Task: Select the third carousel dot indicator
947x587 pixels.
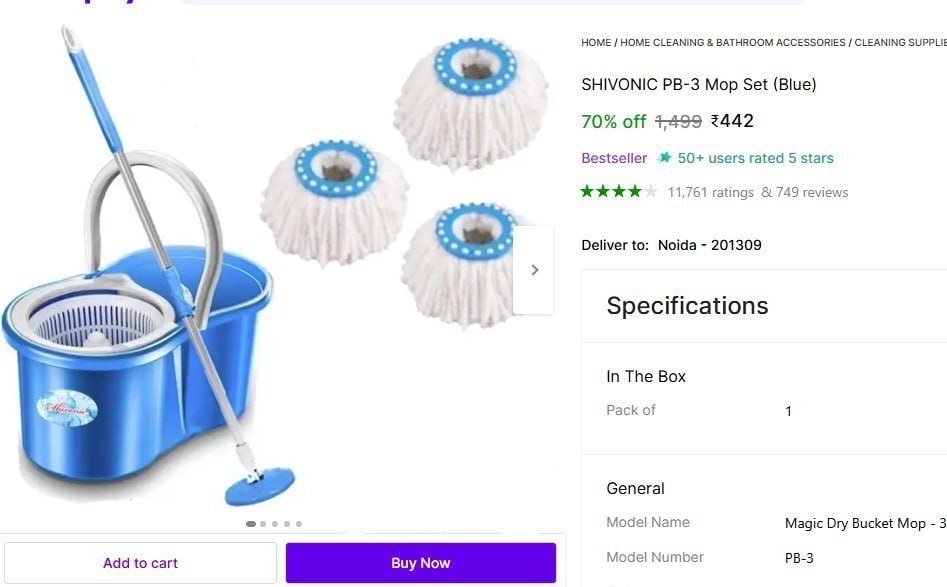Action: tap(275, 524)
